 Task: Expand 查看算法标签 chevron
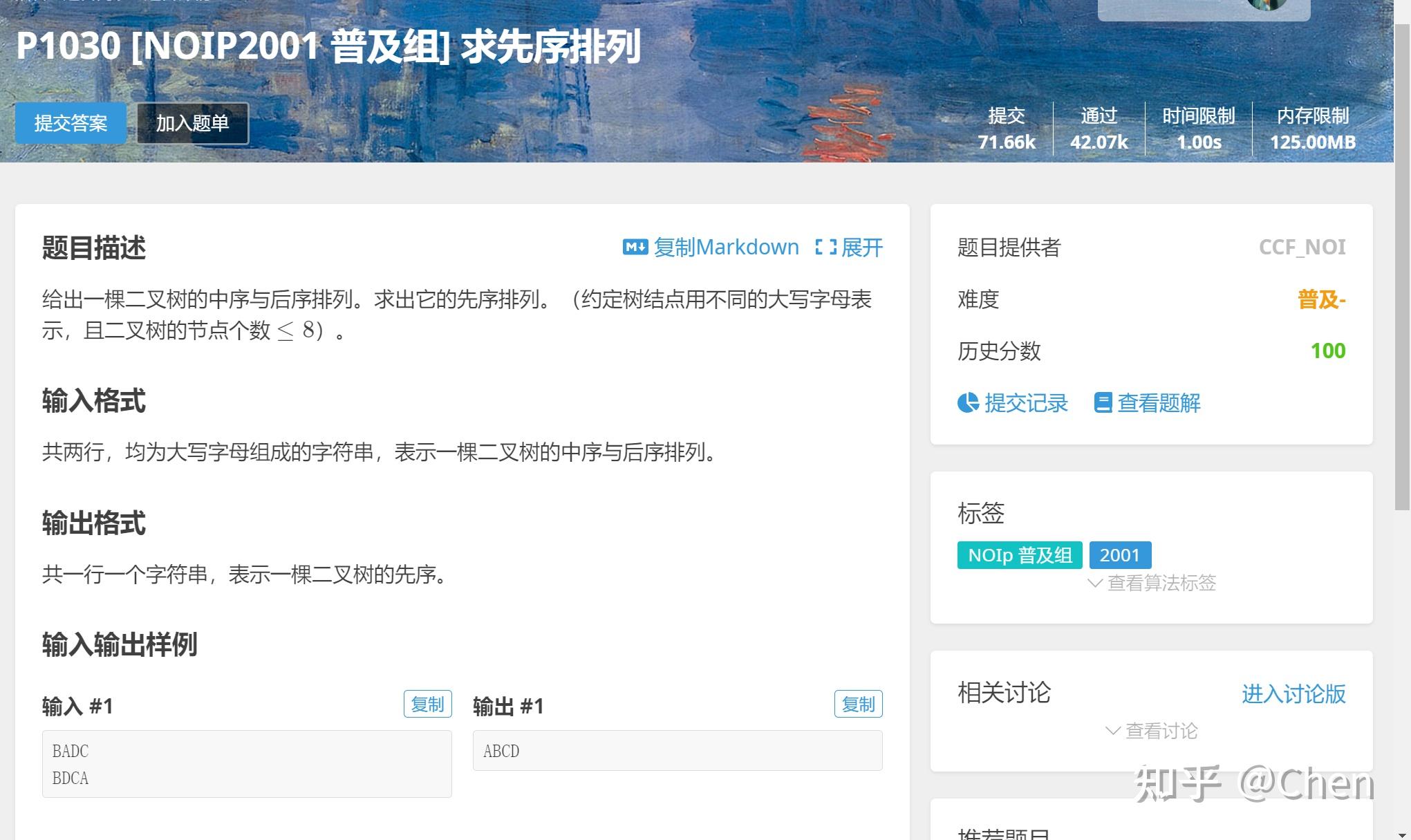[1094, 583]
